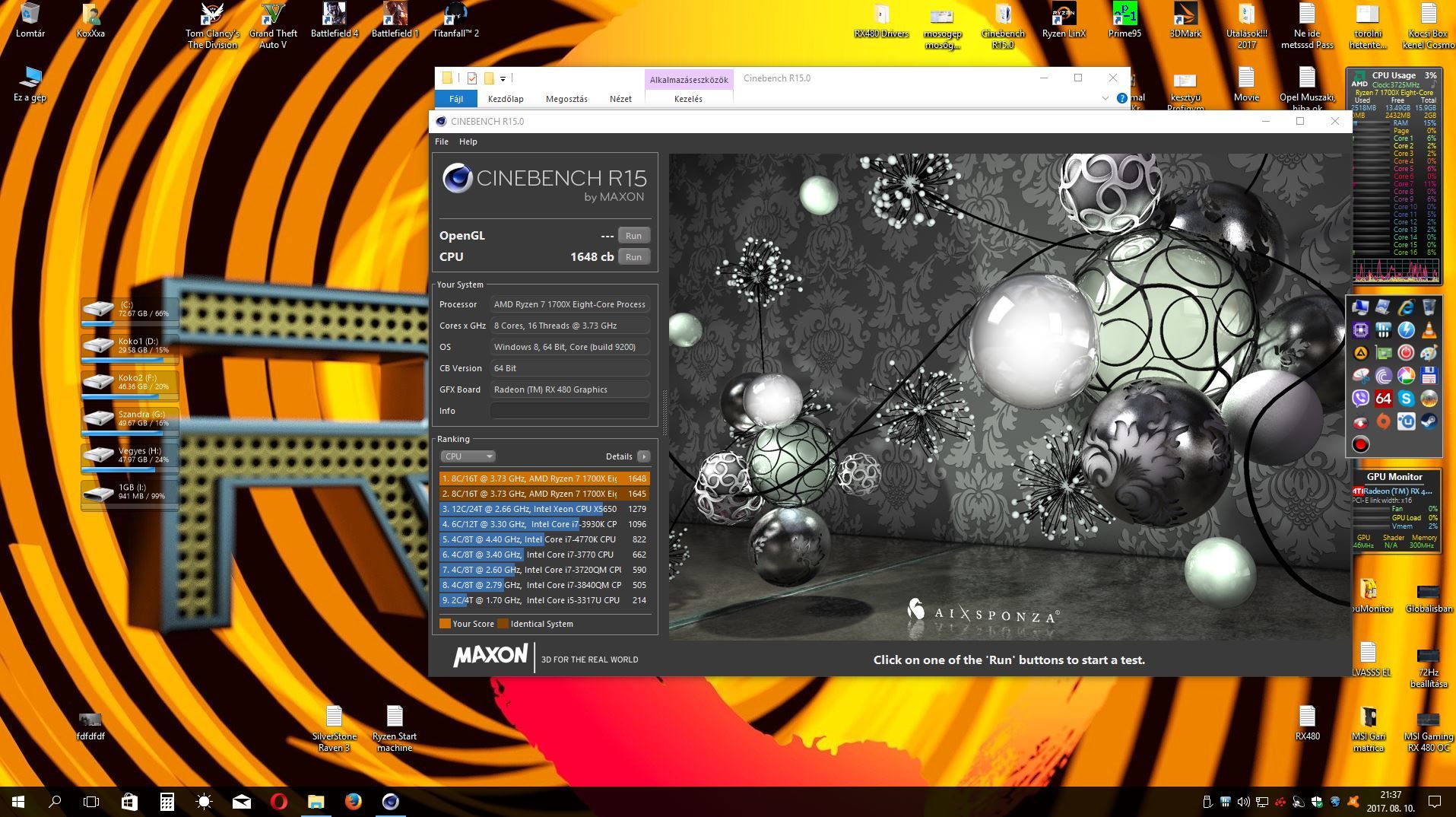
Task: Open the Fájl tab in Explorer window
Action: click(456, 99)
